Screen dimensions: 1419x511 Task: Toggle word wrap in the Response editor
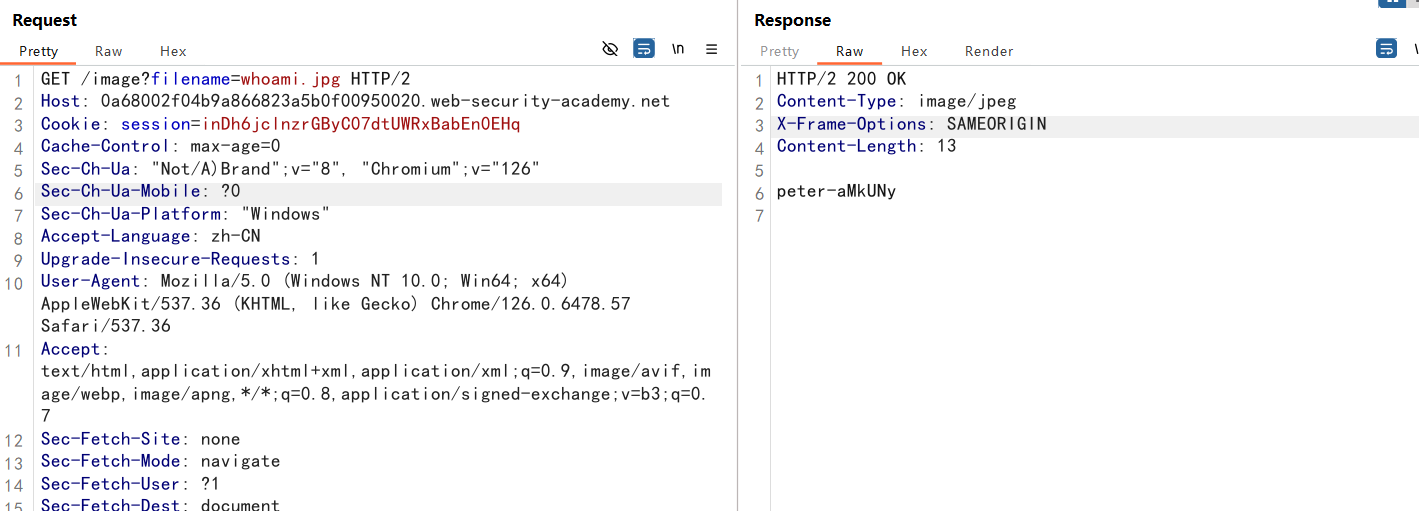pos(1386,49)
